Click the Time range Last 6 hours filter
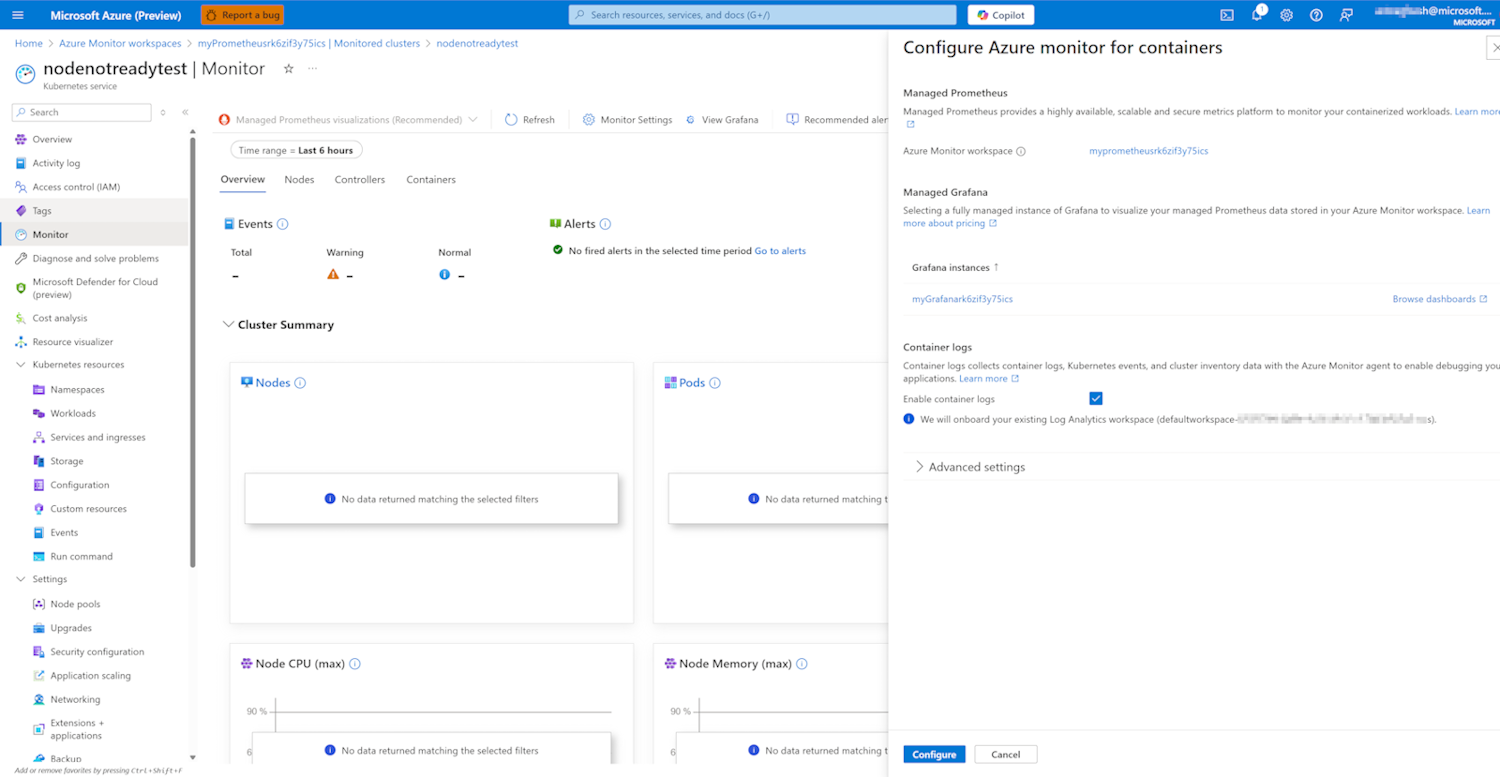Viewport: 1500px width, 777px height. 296,150
